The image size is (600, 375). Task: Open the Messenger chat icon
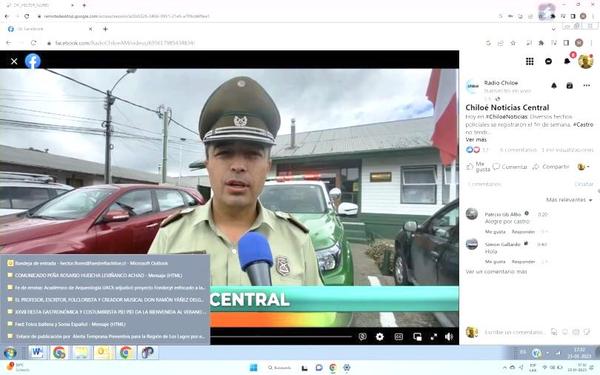pos(548,61)
